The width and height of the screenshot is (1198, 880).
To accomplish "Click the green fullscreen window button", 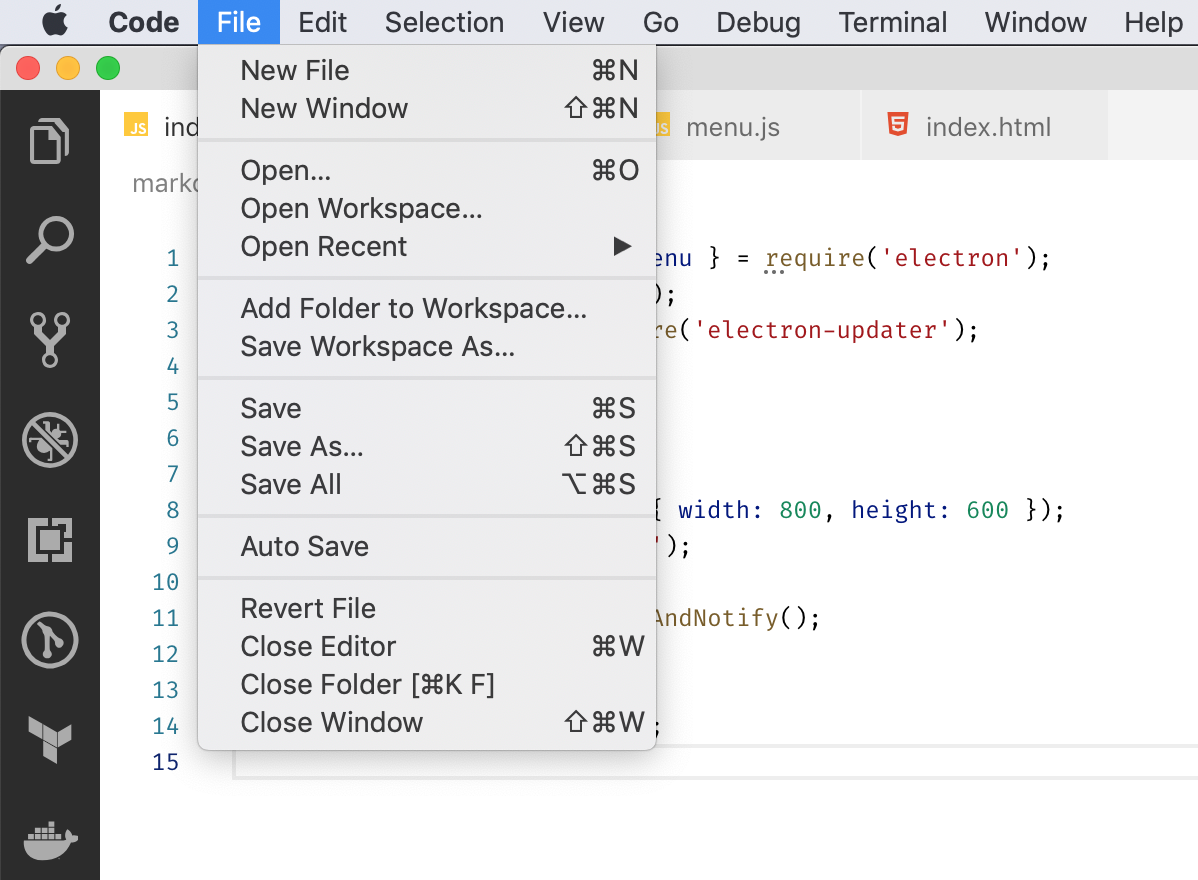I will (x=108, y=69).
